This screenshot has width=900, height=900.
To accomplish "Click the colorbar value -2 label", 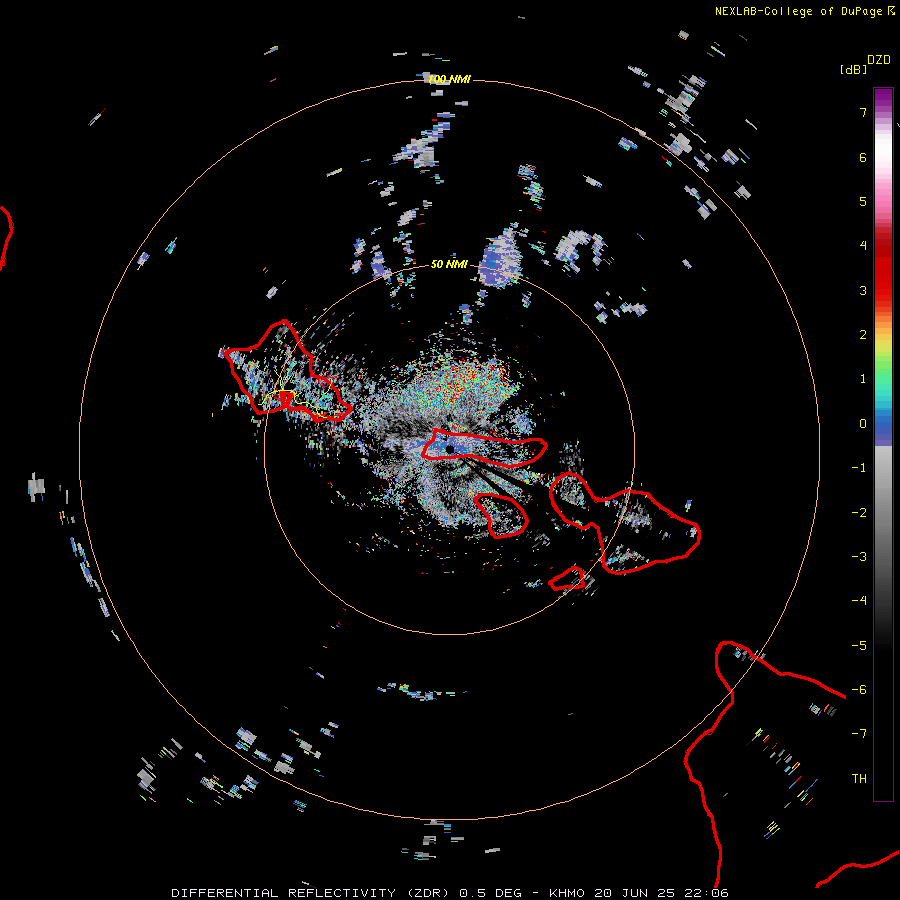I will point(859,513).
